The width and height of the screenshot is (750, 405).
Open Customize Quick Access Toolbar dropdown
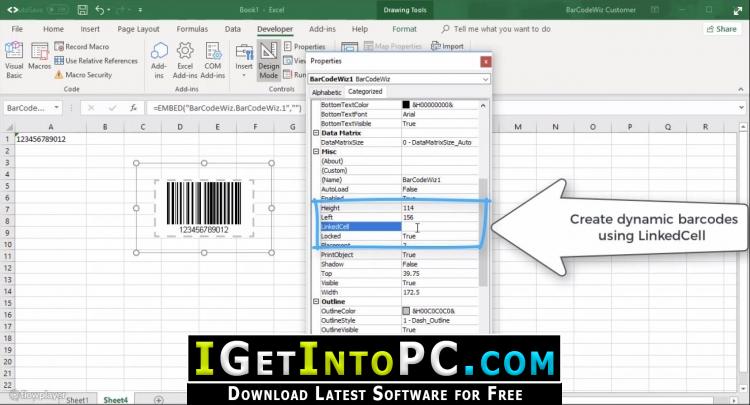coord(140,10)
